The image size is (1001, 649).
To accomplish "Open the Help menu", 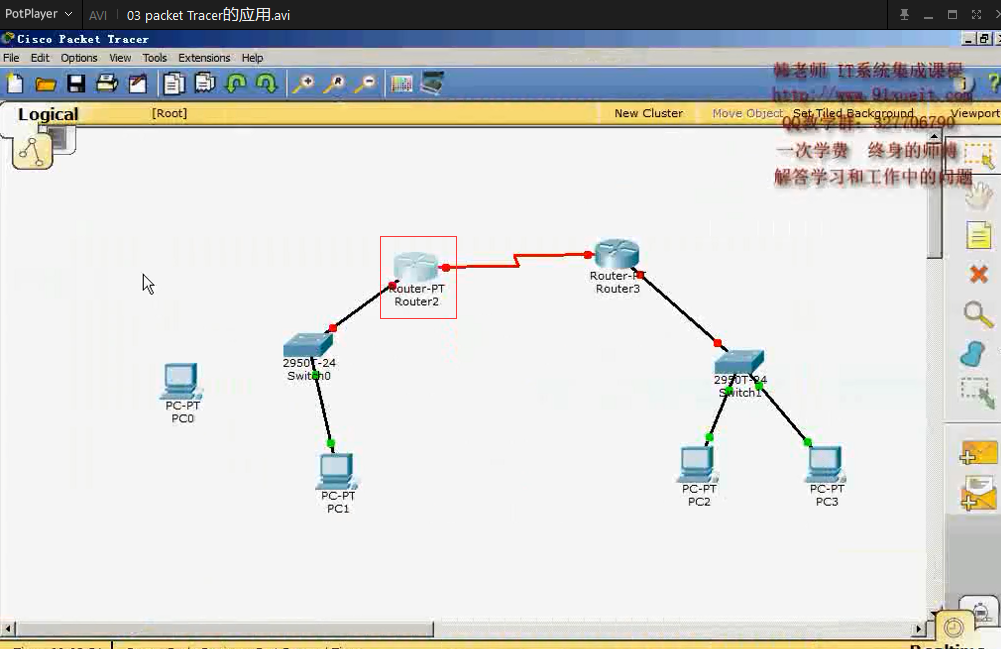I will point(252,58).
